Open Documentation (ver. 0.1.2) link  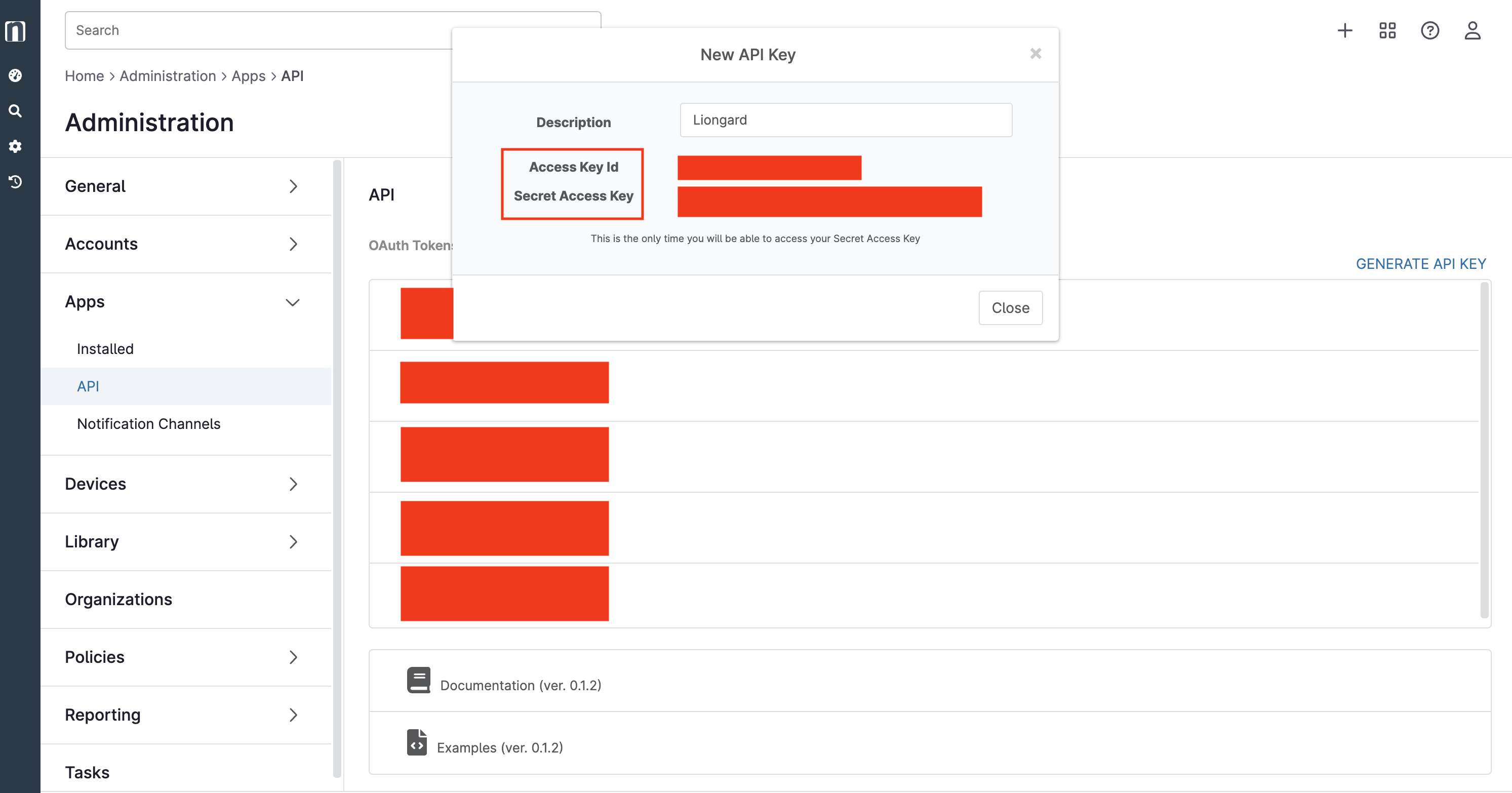pyautogui.click(x=520, y=685)
